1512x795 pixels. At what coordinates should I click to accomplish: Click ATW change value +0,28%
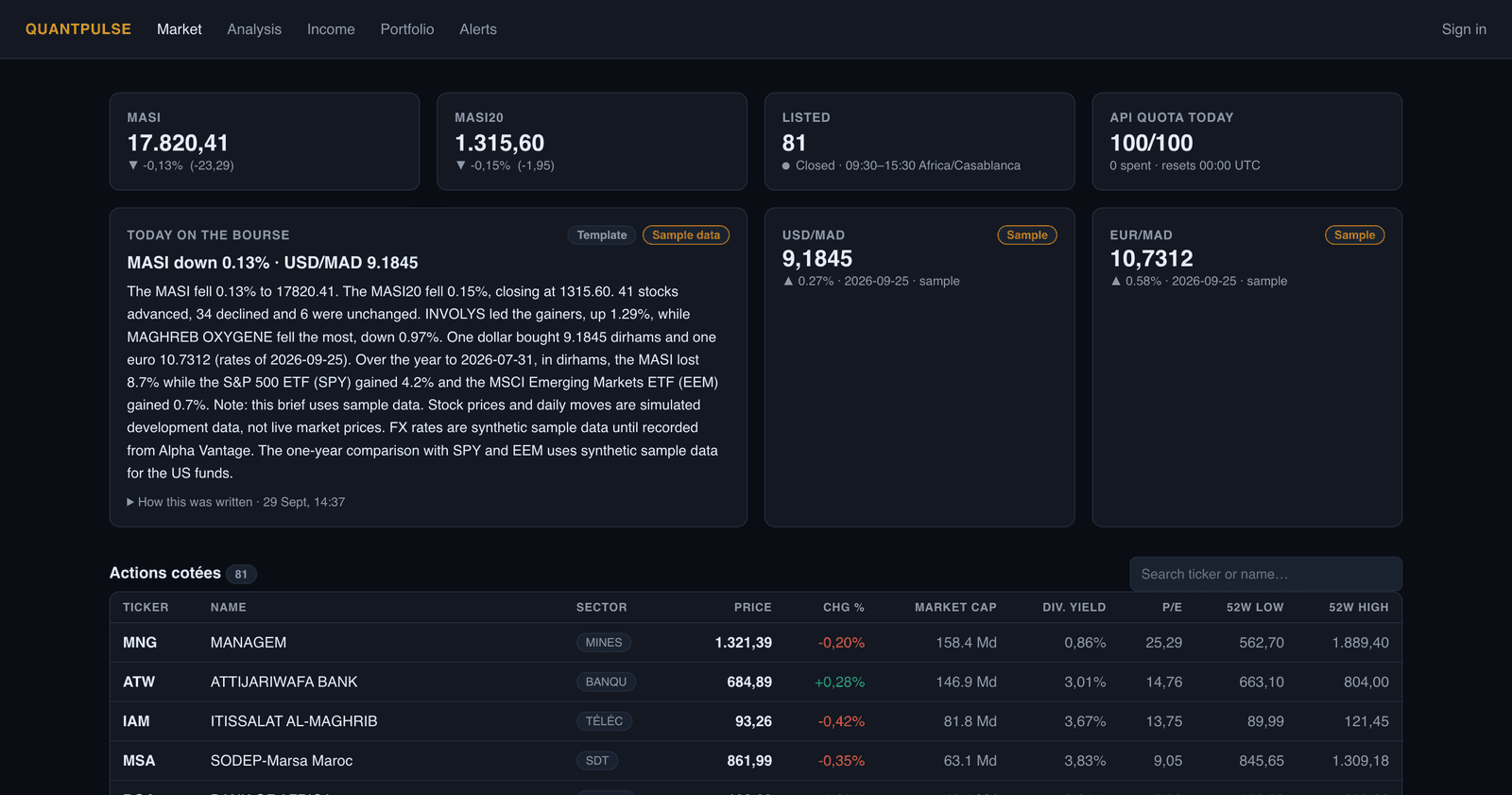(839, 683)
